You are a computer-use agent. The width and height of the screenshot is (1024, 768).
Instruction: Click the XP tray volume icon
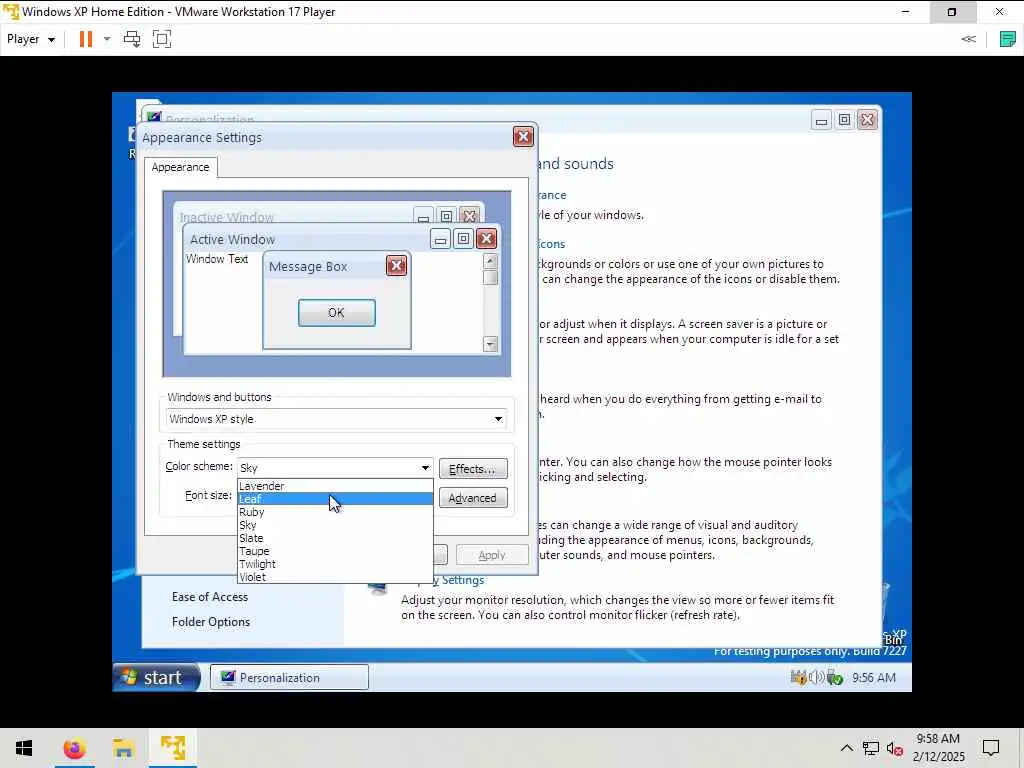click(816, 678)
